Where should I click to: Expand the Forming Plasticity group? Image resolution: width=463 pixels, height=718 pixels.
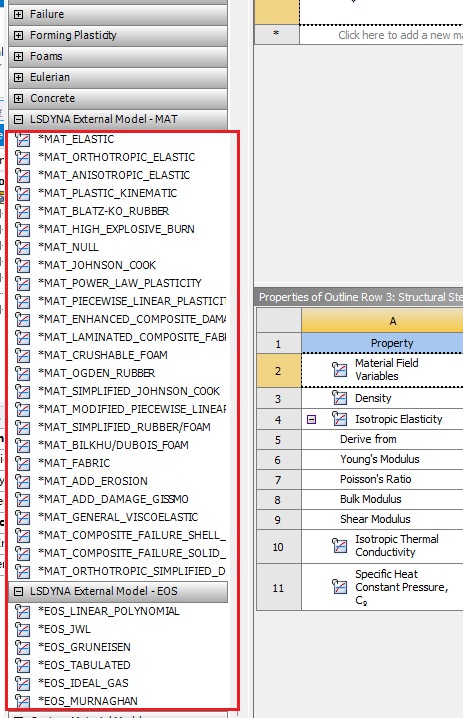18,36
